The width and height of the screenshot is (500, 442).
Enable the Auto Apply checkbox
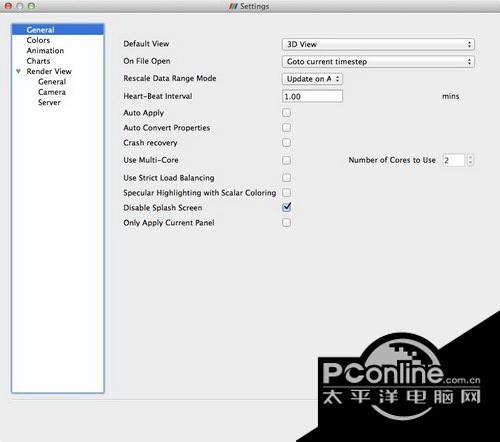point(286,113)
